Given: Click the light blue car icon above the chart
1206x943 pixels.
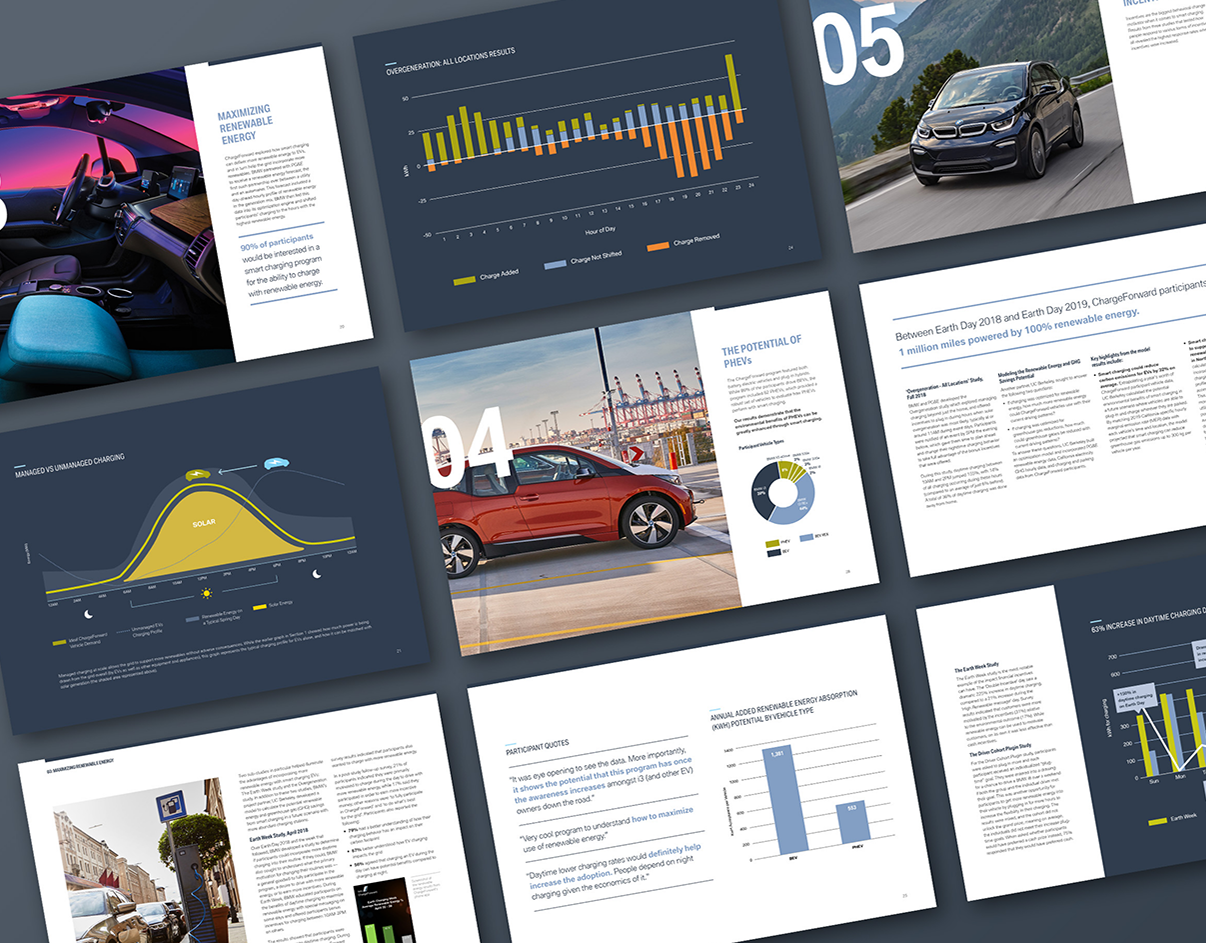Looking at the screenshot, I should (275, 463).
